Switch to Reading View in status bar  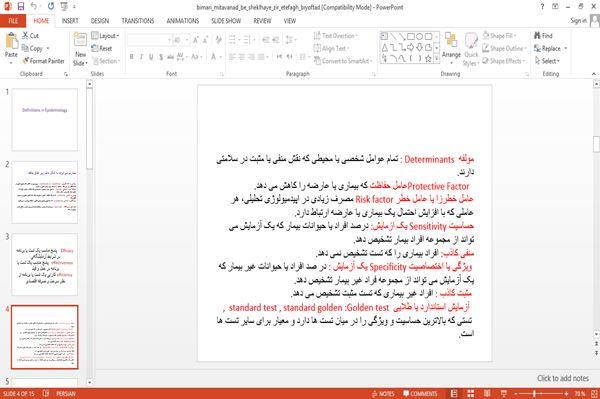pos(487,393)
